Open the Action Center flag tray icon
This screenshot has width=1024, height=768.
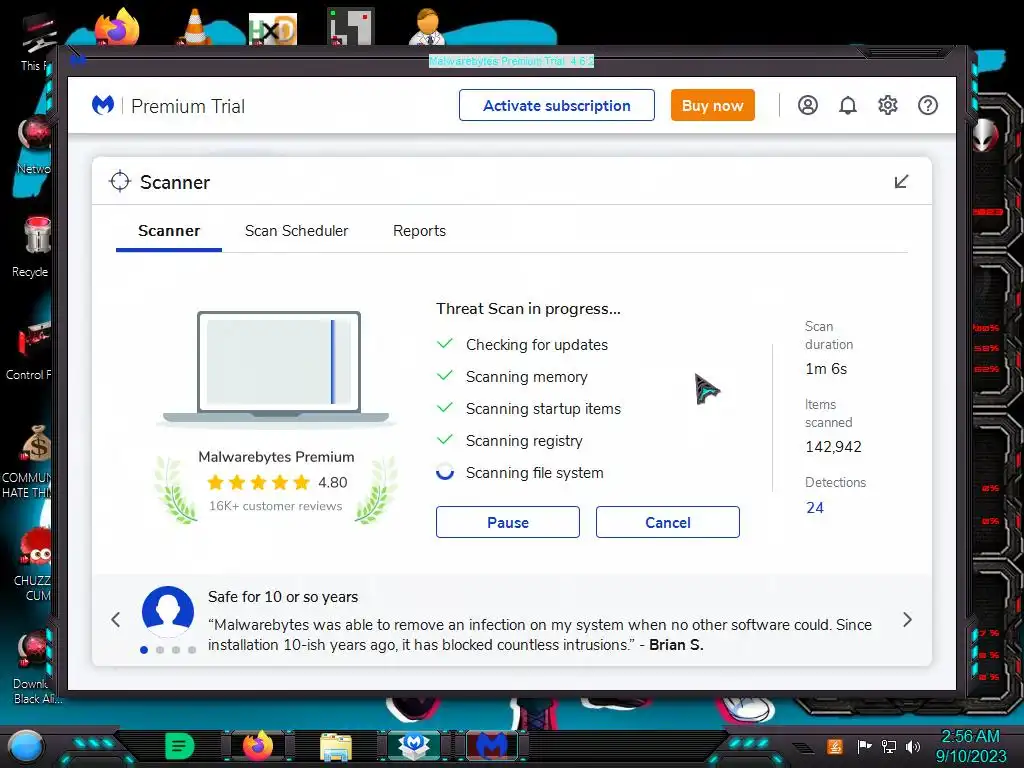click(x=864, y=746)
